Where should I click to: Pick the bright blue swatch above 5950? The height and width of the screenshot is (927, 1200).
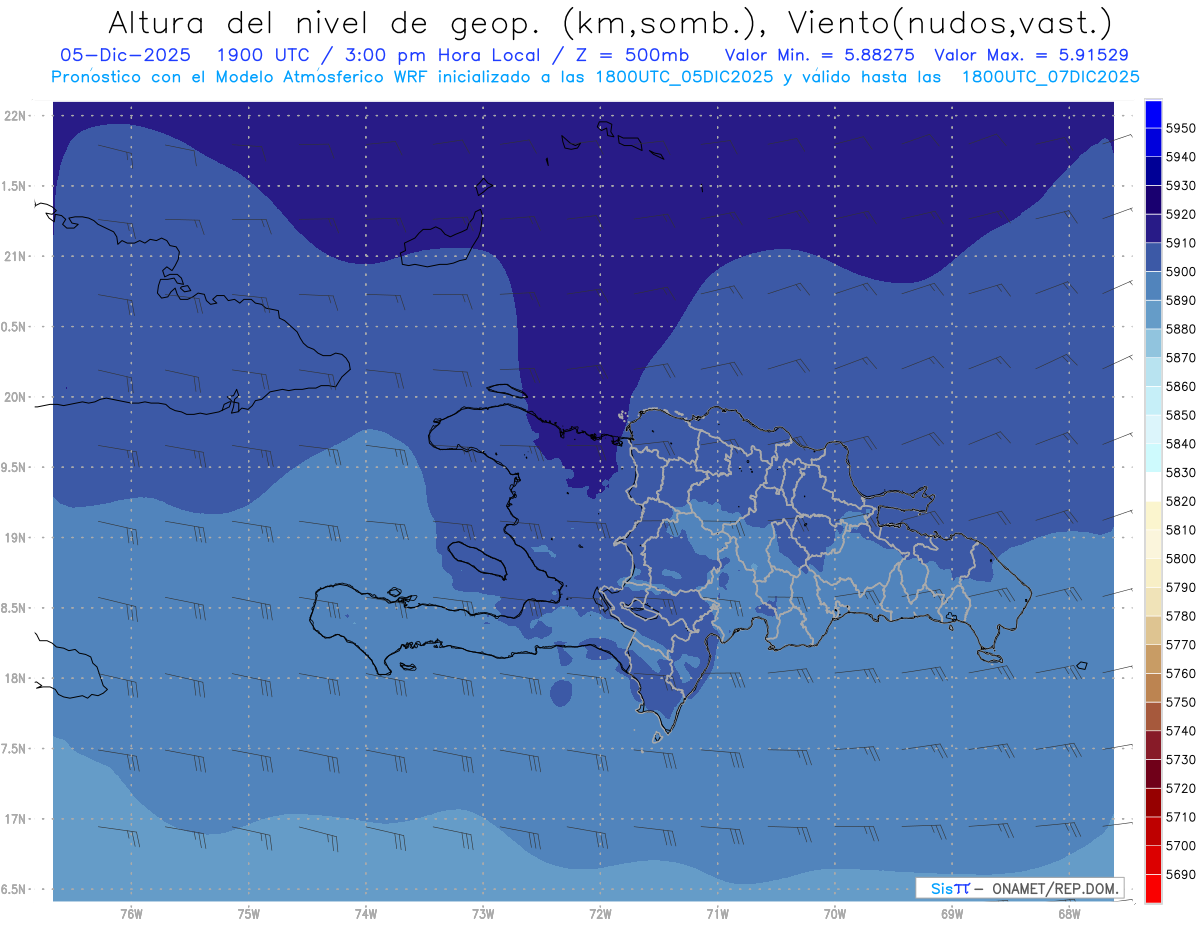(x=1153, y=114)
